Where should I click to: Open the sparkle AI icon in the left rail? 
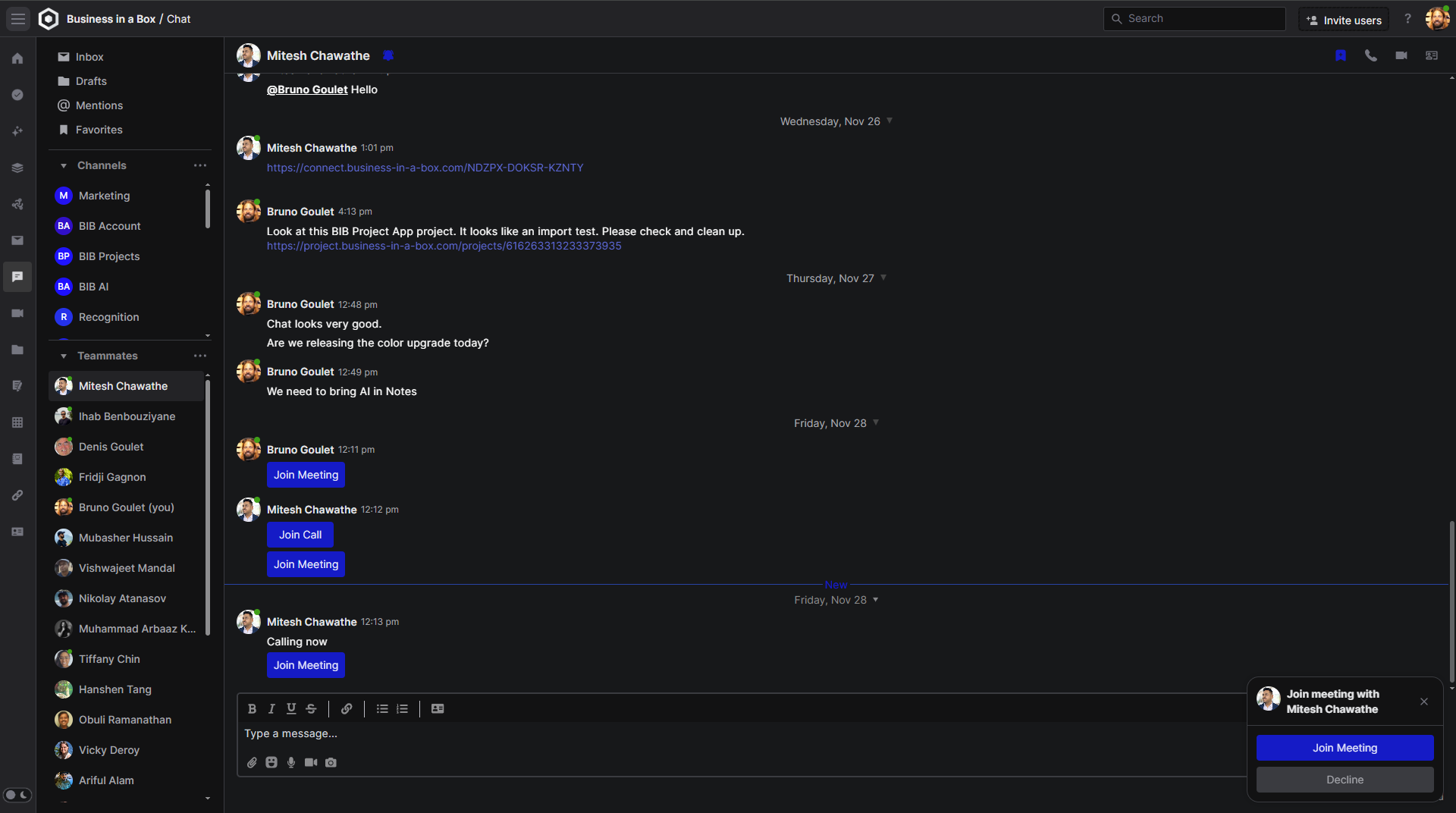tap(17, 131)
